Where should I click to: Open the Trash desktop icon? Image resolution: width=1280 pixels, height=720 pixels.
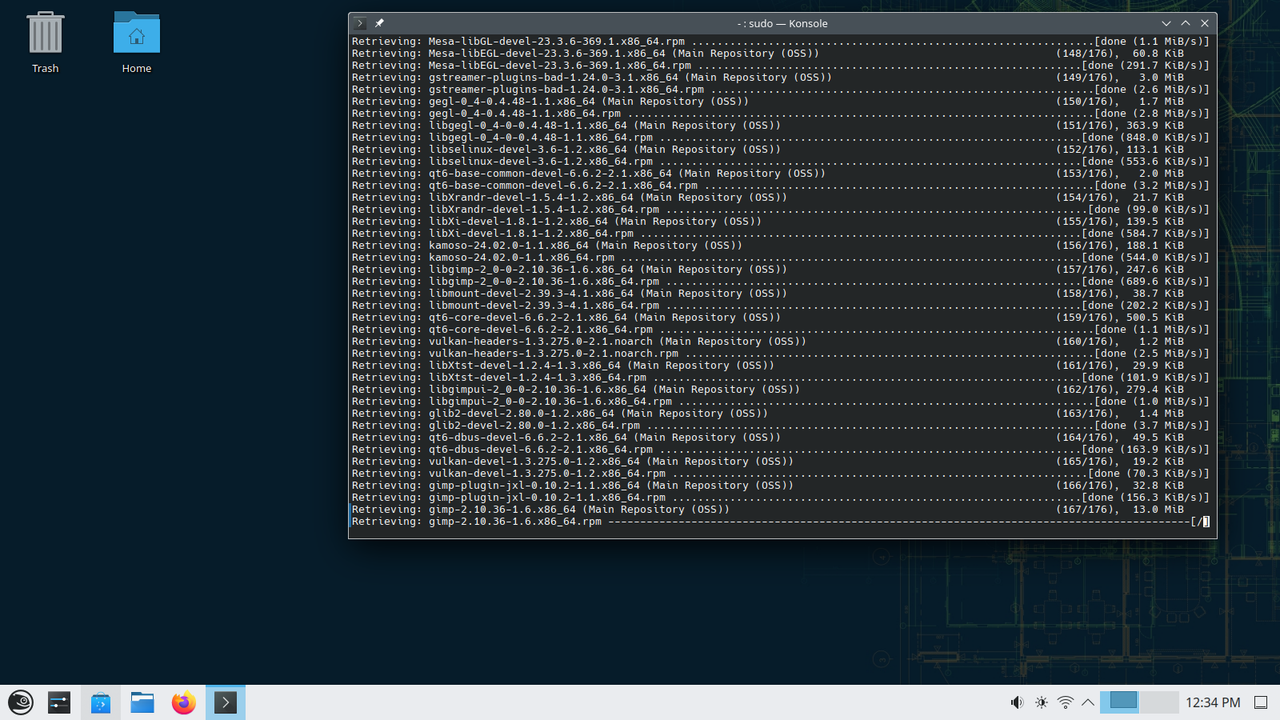(x=45, y=42)
